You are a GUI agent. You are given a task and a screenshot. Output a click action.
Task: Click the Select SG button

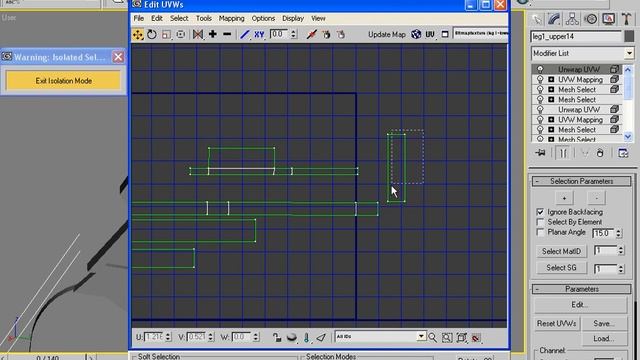coord(561,268)
